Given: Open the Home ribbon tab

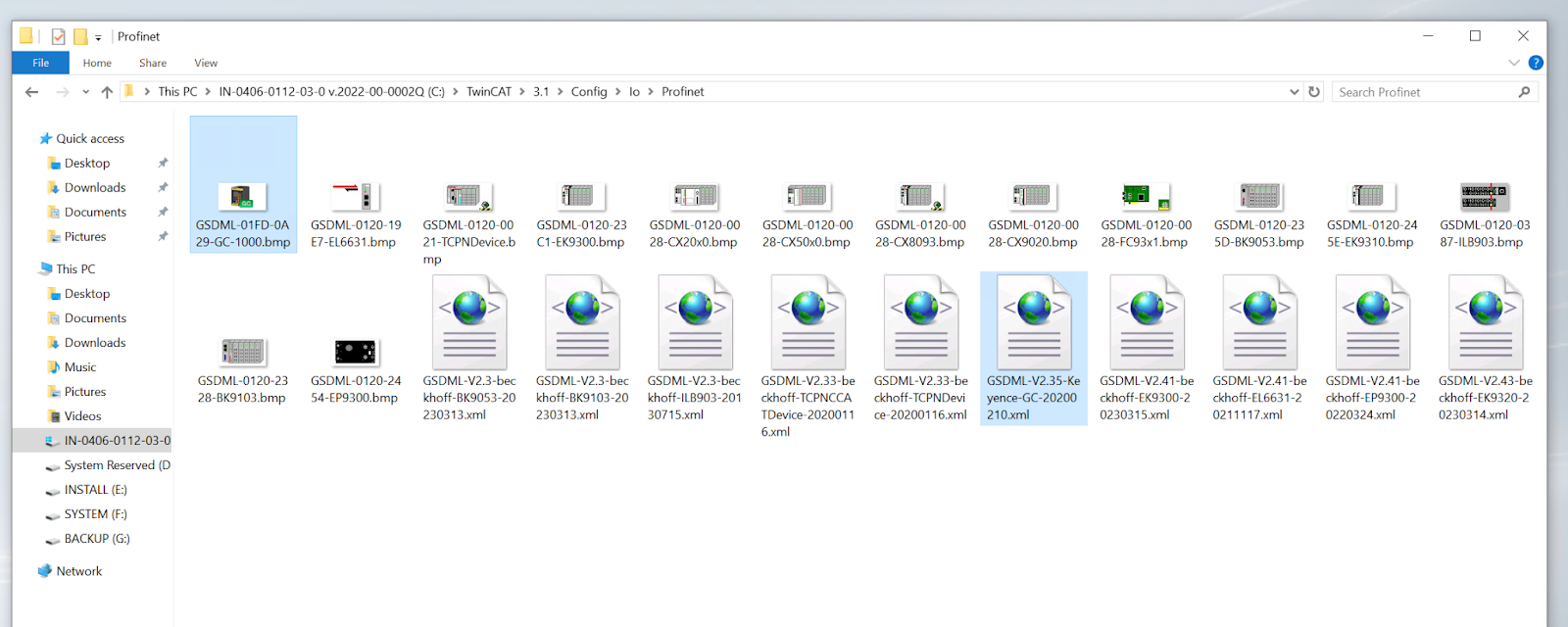Looking at the screenshot, I should [97, 63].
